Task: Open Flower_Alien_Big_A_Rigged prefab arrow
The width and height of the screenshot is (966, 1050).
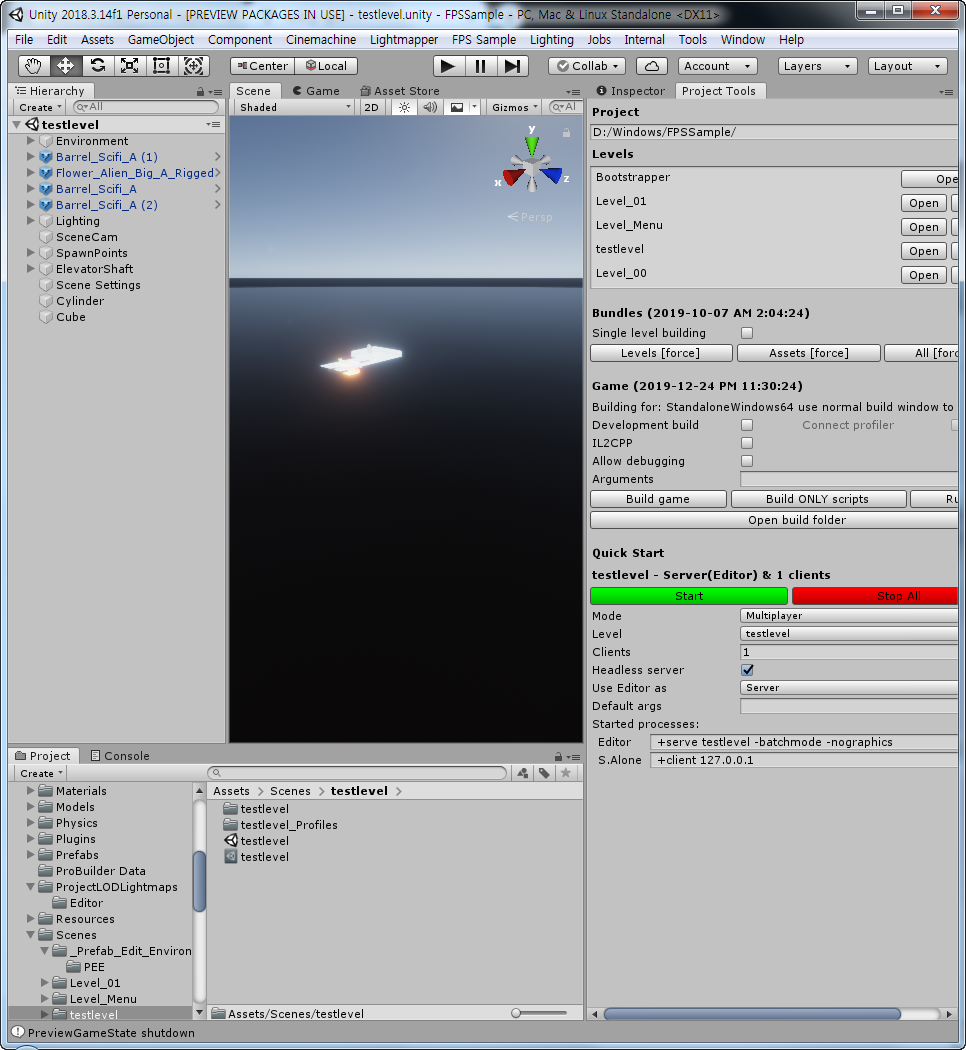Action: (x=218, y=173)
